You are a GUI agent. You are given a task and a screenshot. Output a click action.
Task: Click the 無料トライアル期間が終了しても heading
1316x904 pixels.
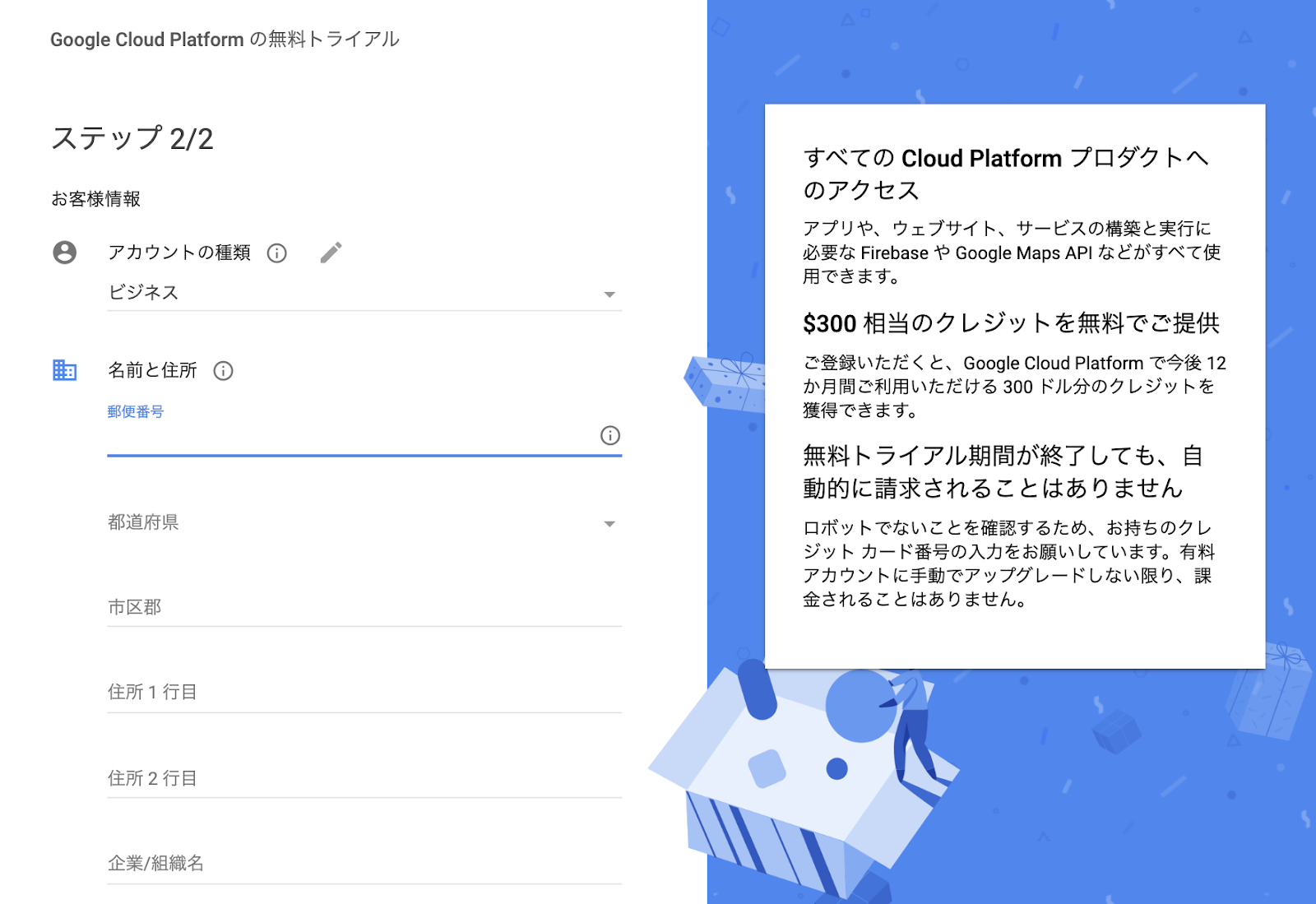pos(1003,471)
